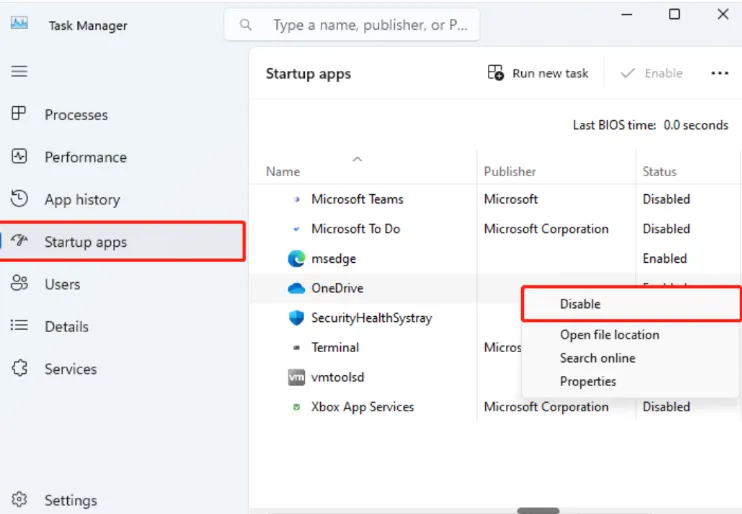Open Properties from the context menu
The height and width of the screenshot is (514, 742).
pyautogui.click(x=588, y=381)
